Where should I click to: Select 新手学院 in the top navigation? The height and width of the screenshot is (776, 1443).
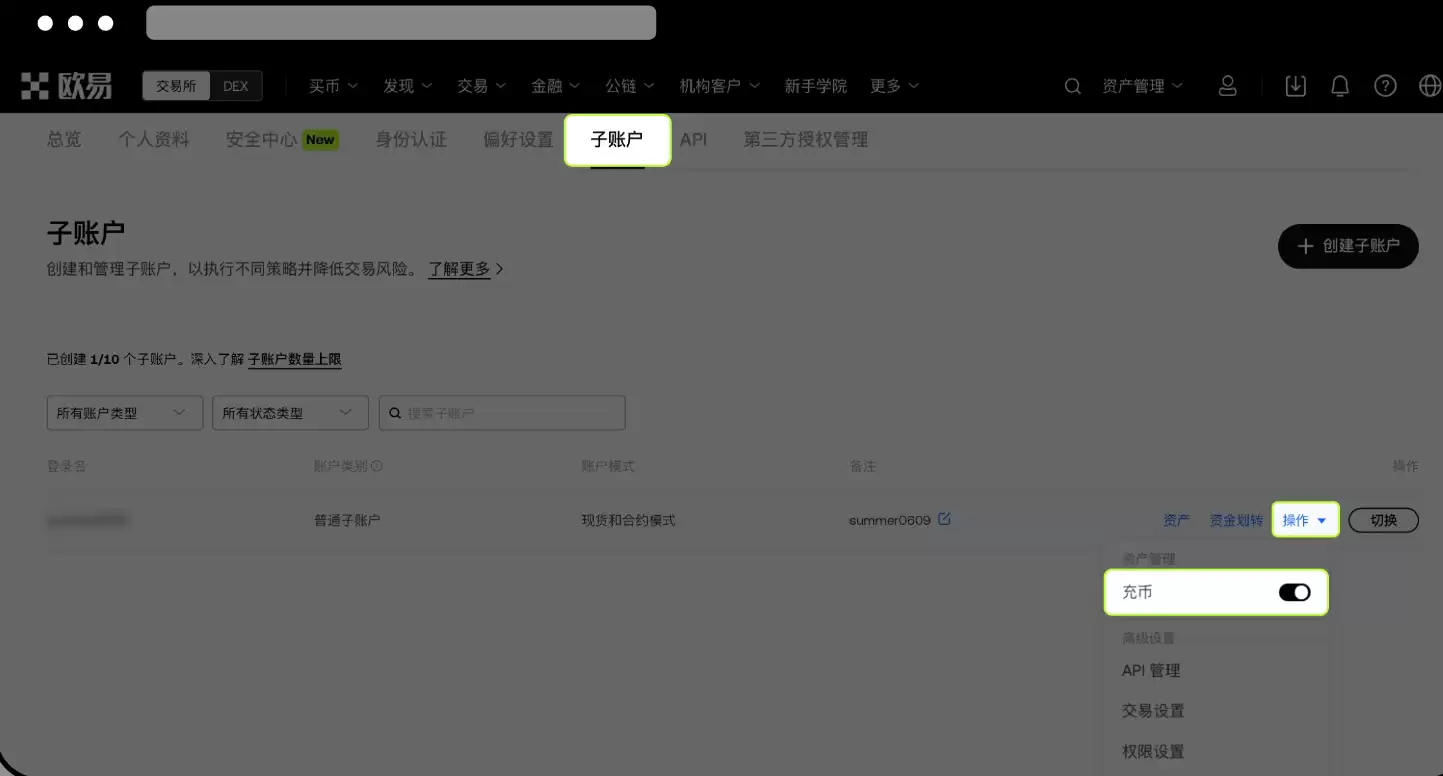pyautogui.click(x=816, y=86)
